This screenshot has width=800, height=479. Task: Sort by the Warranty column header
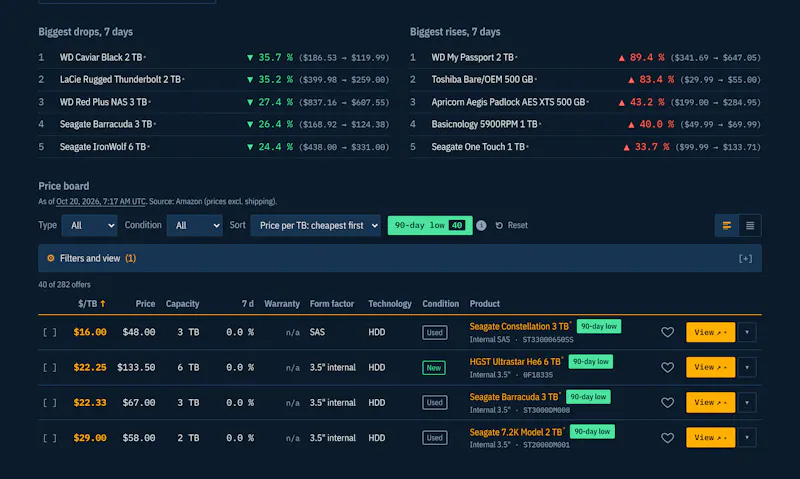click(x=282, y=304)
